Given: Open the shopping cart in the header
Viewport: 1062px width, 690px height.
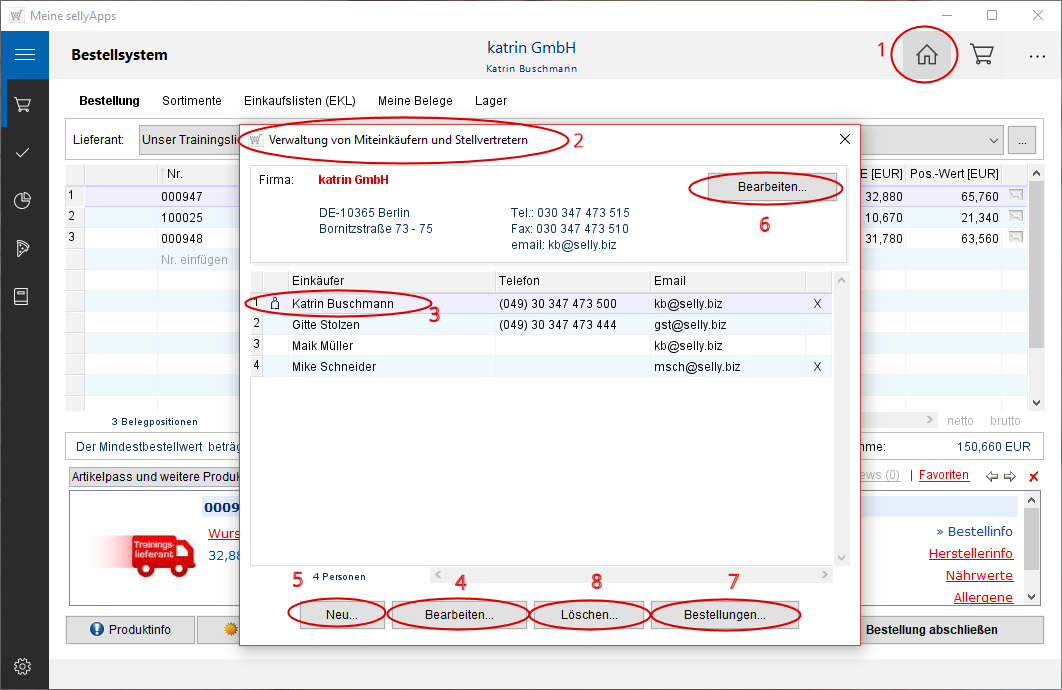Looking at the screenshot, I should click(982, 55).
